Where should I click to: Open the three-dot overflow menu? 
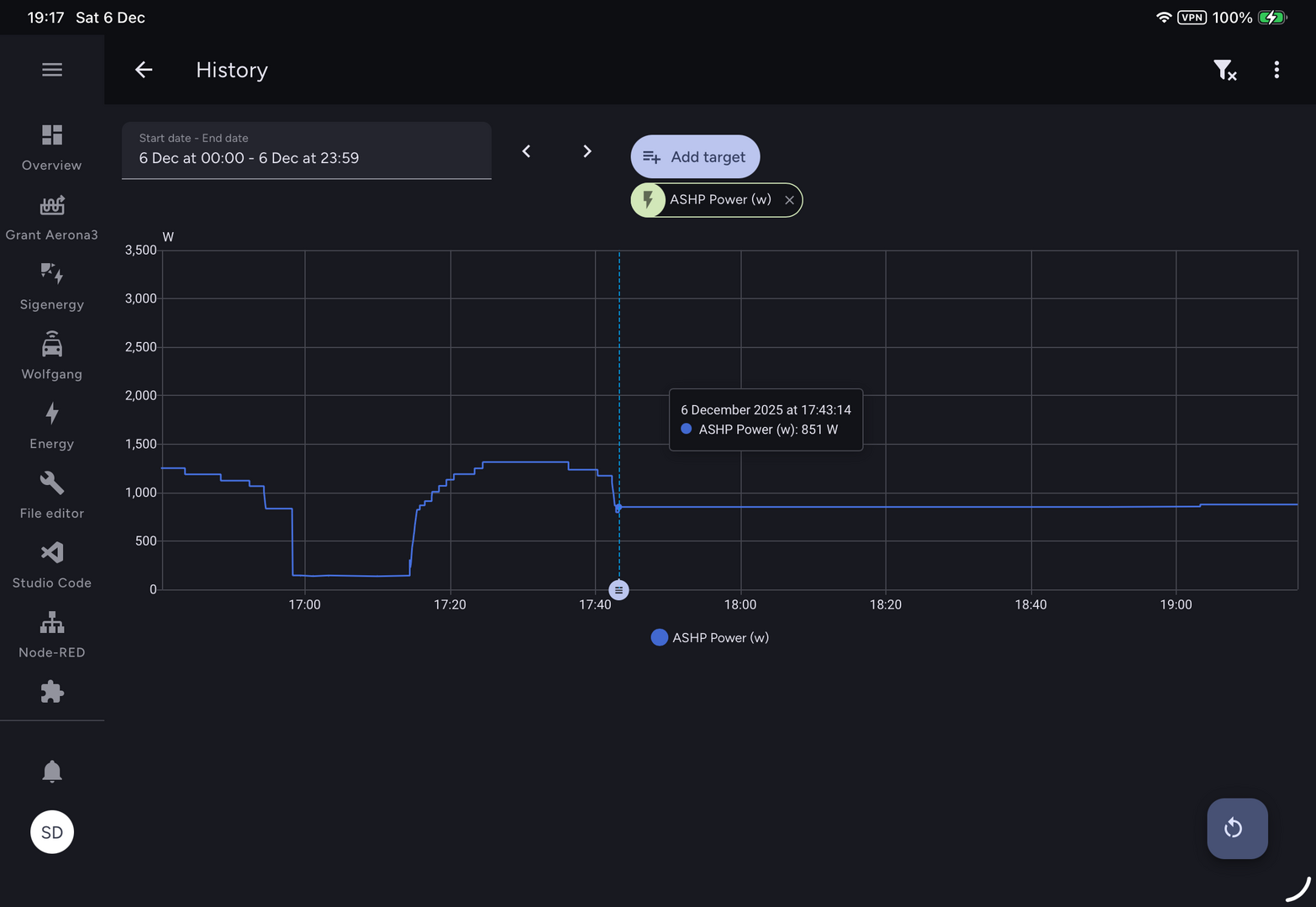pyautogui.click(x=1277, y=70)
